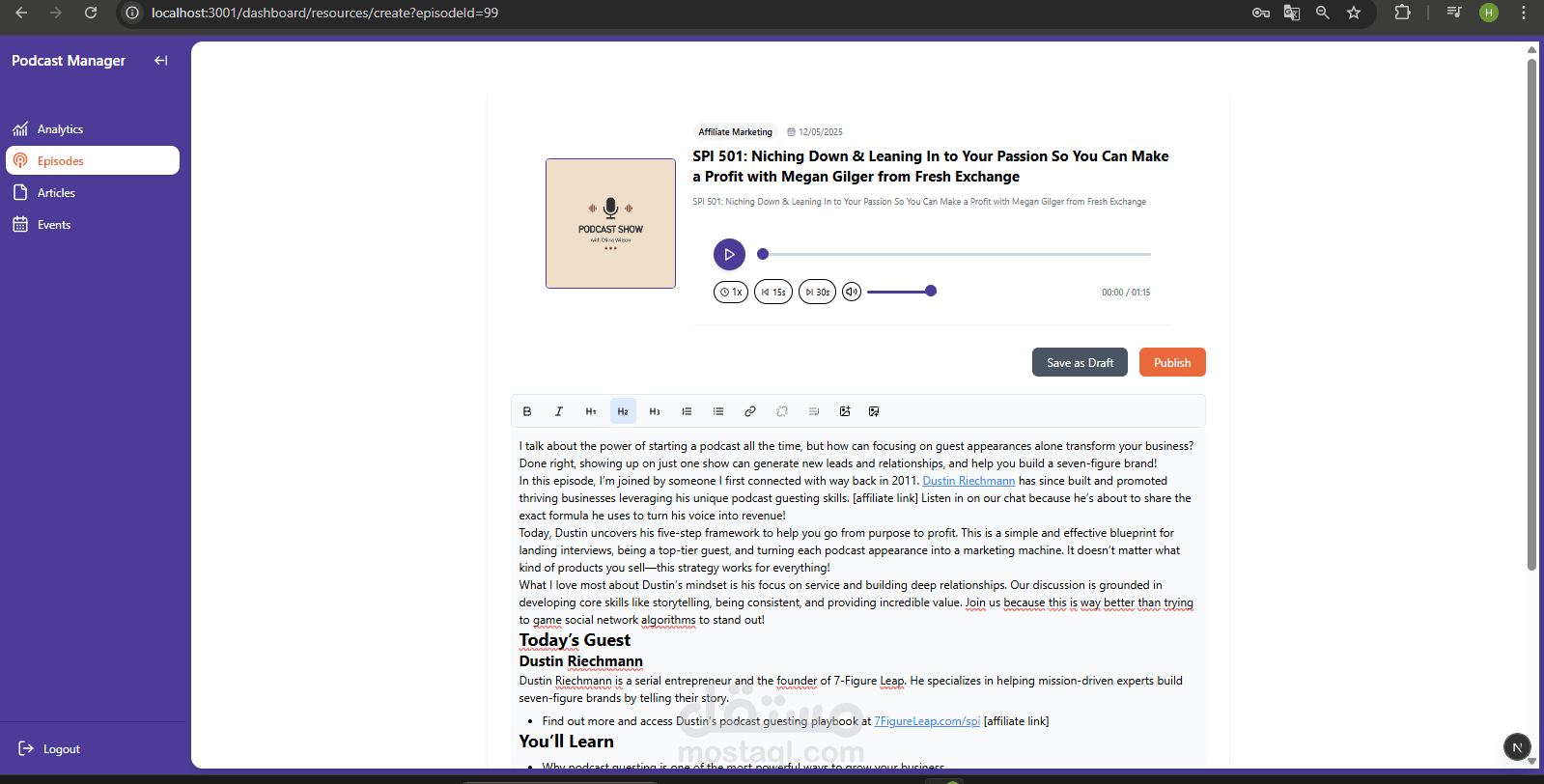Open the media control icon
The width and height of the screenshot is (1544, 784).
click(x=1454, y=13)
